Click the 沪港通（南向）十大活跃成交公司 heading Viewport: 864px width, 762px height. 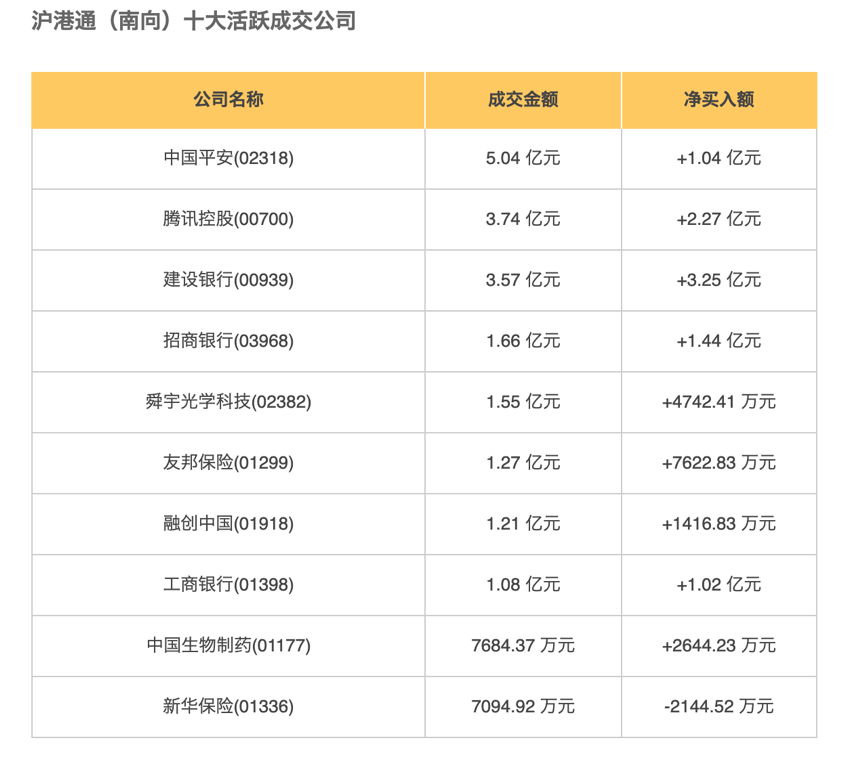[194, 21]
